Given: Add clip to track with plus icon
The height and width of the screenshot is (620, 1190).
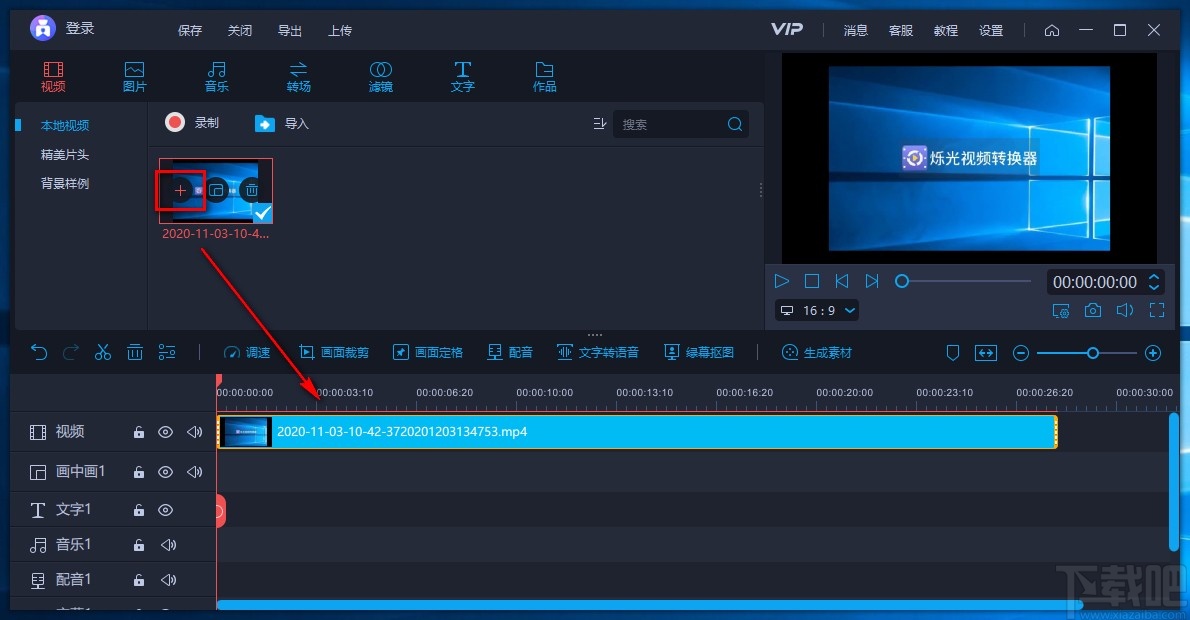Looking at the screenshot, I should coord(180,190).
